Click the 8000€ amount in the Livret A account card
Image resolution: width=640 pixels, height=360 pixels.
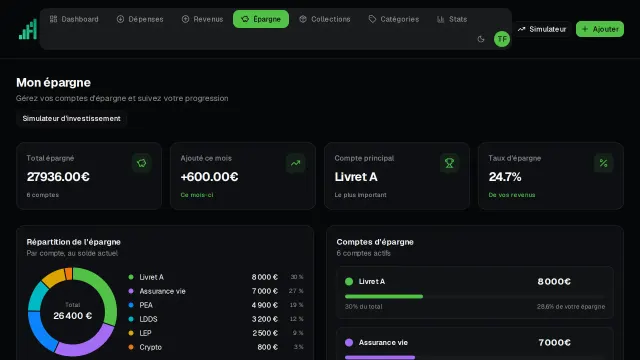point(554,281)
